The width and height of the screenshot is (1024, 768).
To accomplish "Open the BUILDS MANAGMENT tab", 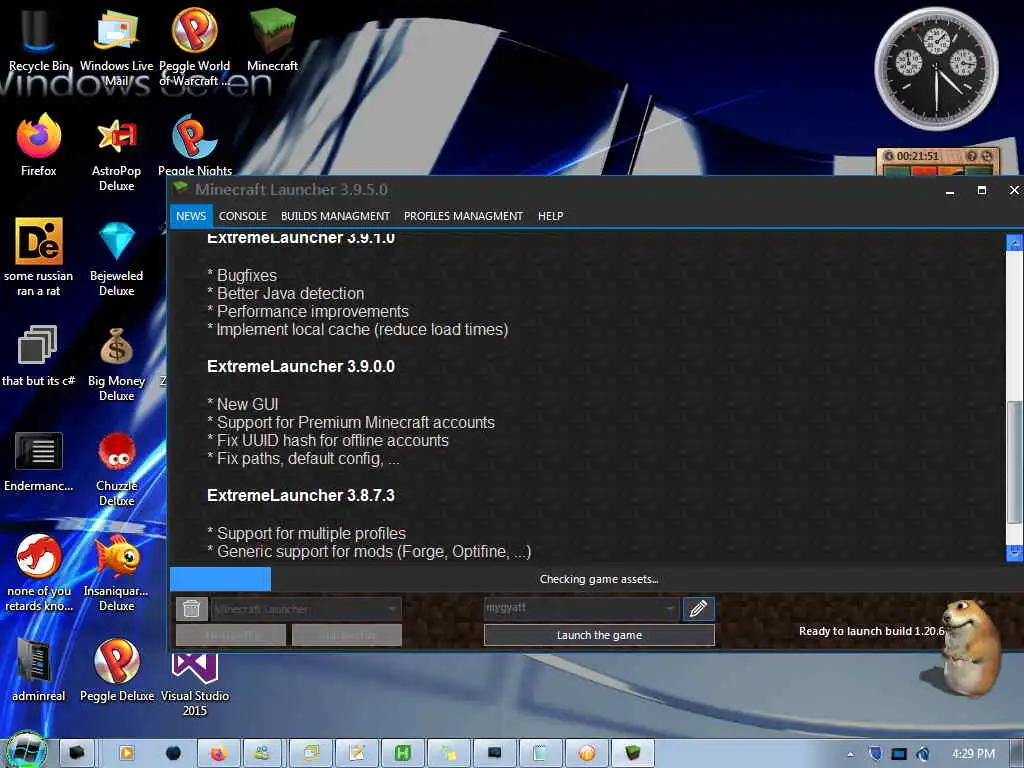I will tap(335, 216).
